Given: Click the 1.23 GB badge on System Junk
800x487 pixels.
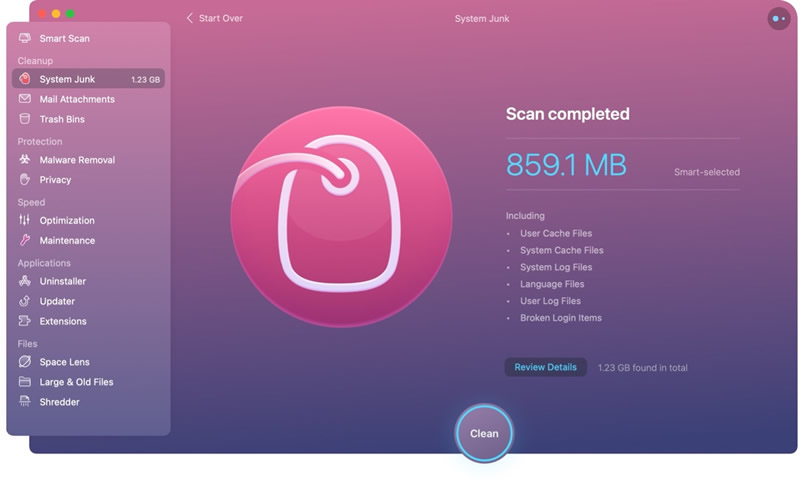Looking at the screenshot, I should click(x=145, y=80).
